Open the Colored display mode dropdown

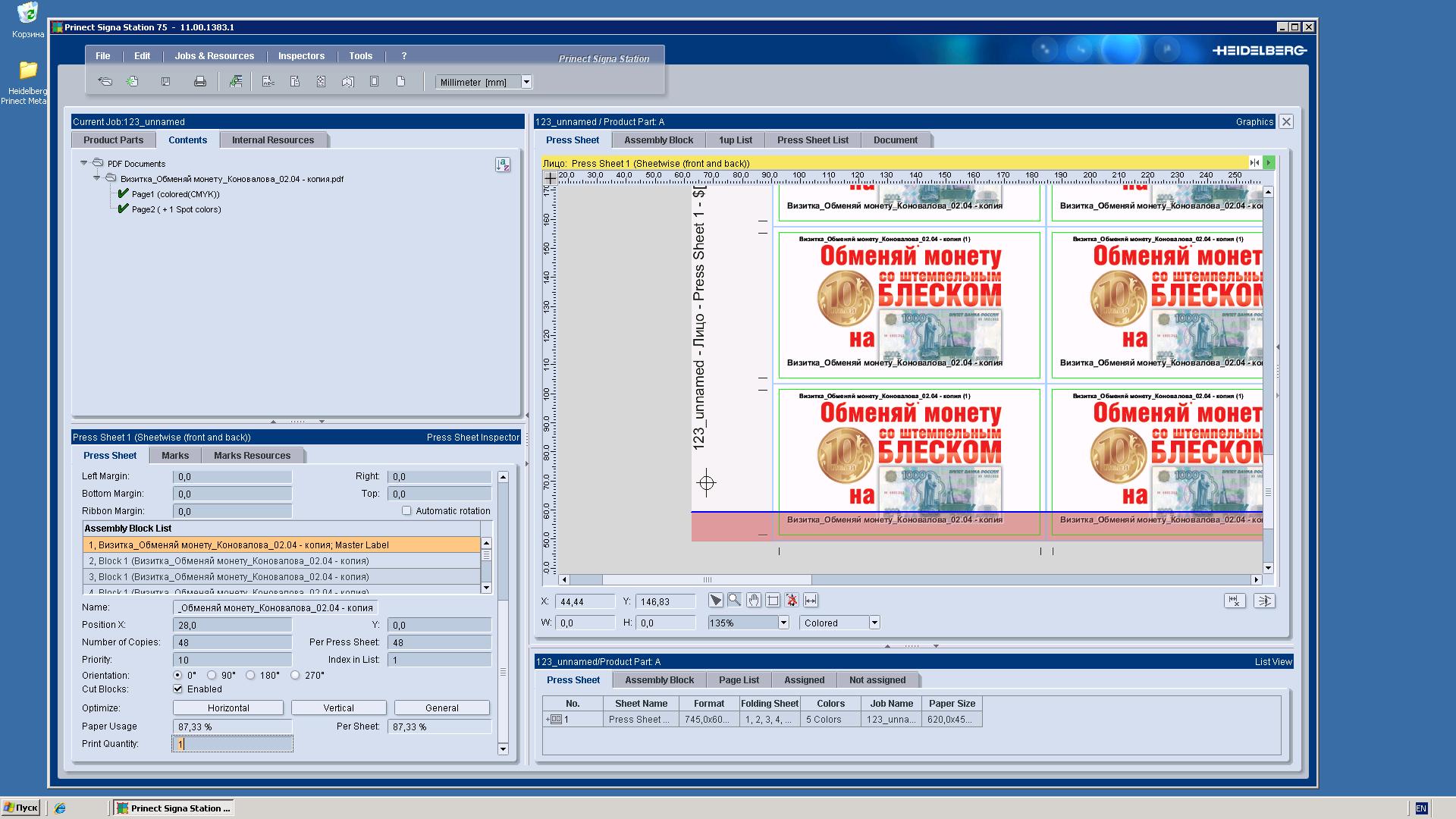coord(874,623)
